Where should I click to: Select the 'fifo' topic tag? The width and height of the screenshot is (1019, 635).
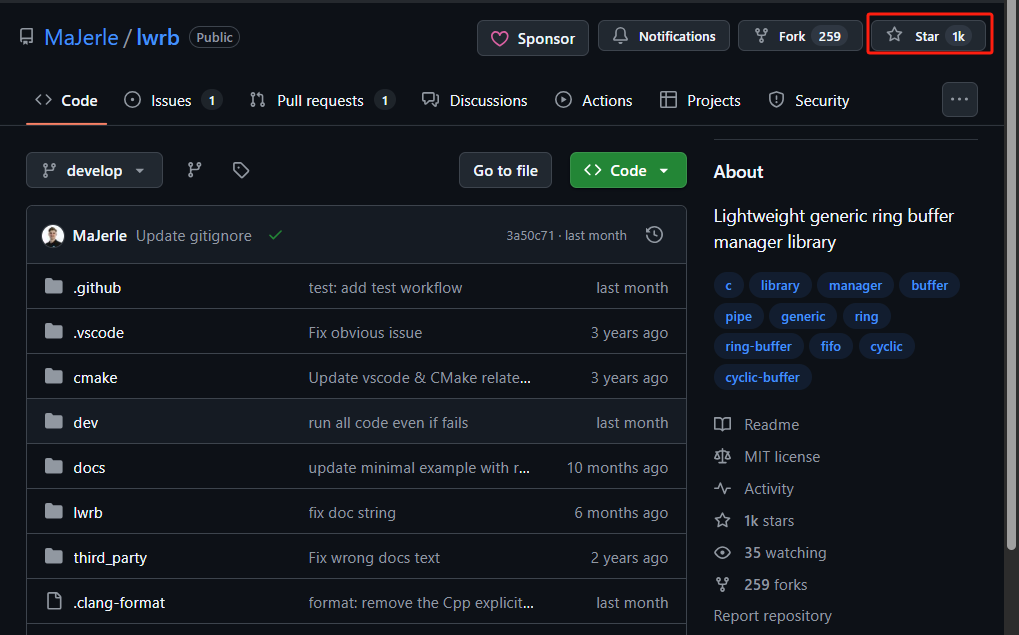[x=831, y=346]
